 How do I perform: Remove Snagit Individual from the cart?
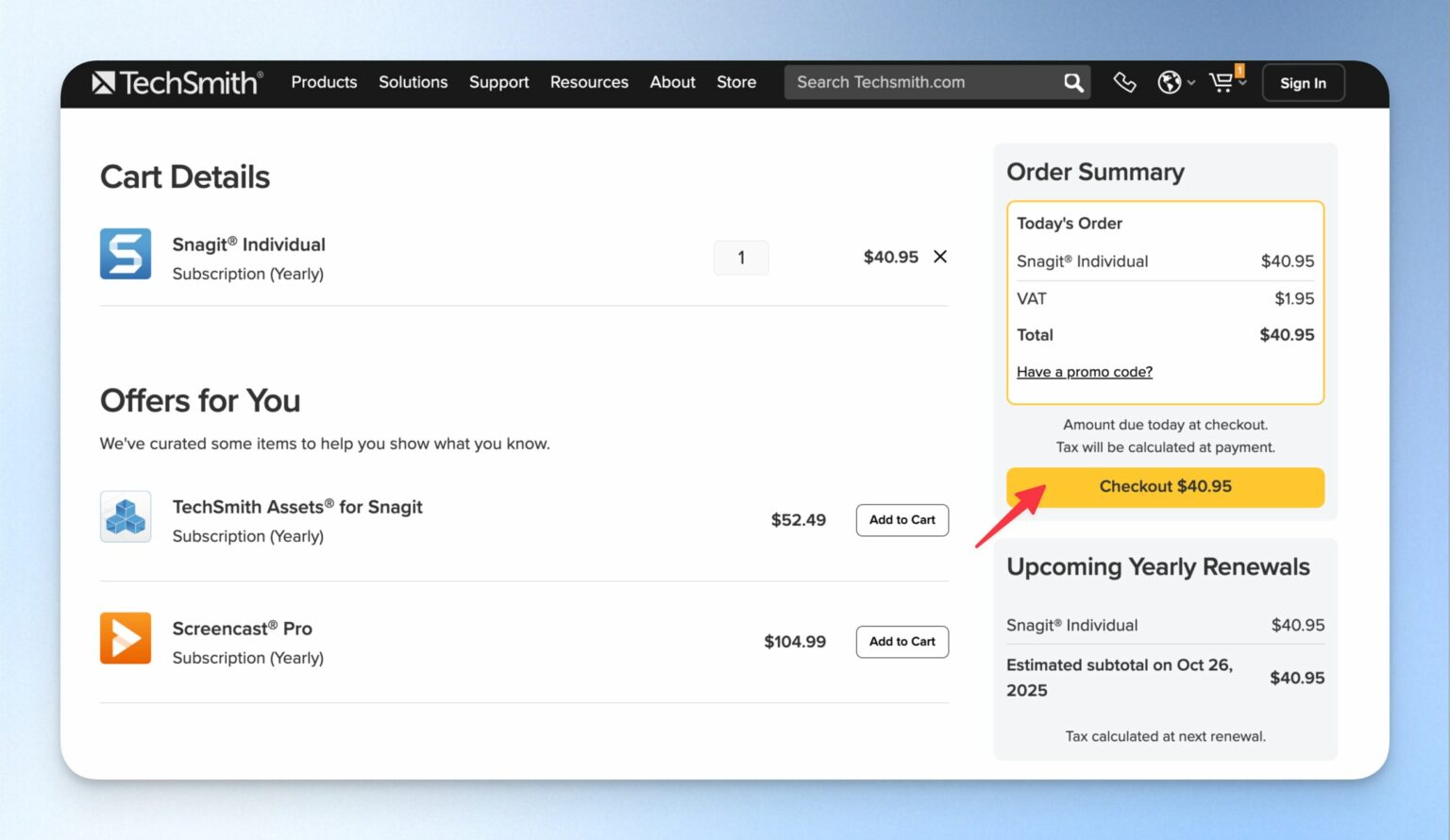[940, 257]
